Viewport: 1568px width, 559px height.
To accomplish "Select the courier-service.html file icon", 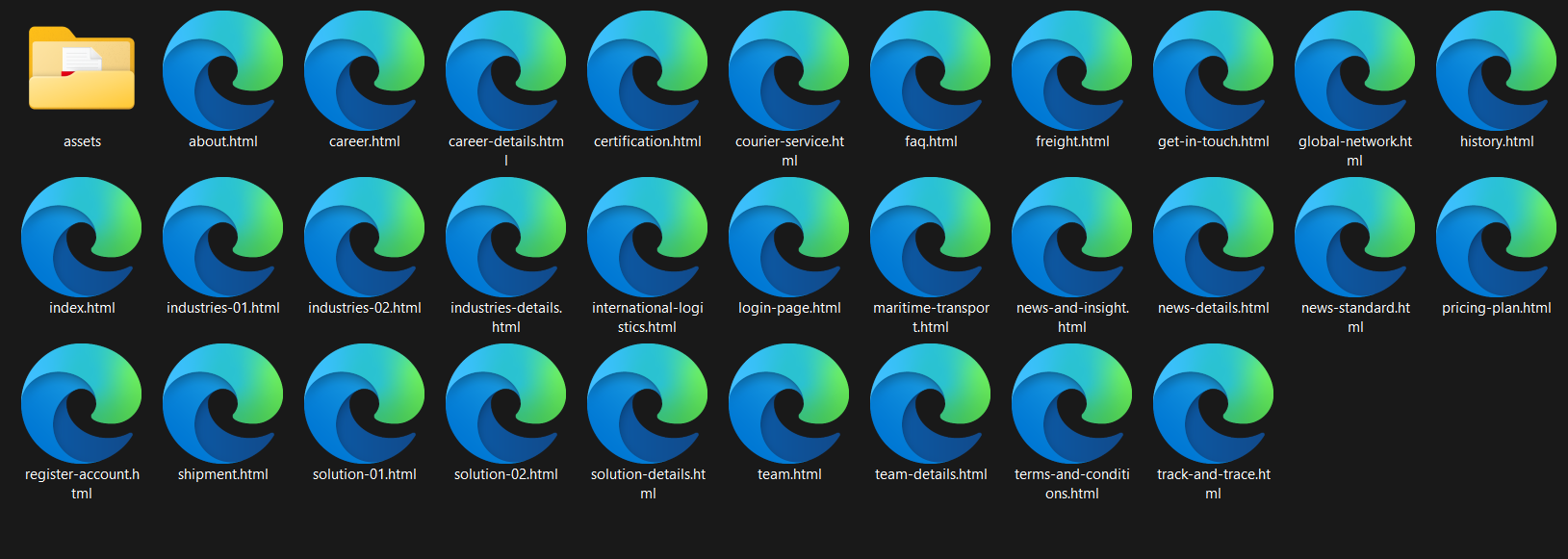I will click(x=789, y=70).
